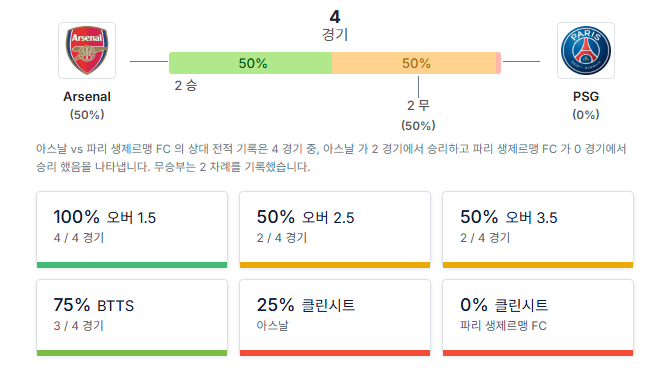Click the small red PSG wins bar segment
The width and height of the screenshot is (664, 368).
tap(498, 63)
